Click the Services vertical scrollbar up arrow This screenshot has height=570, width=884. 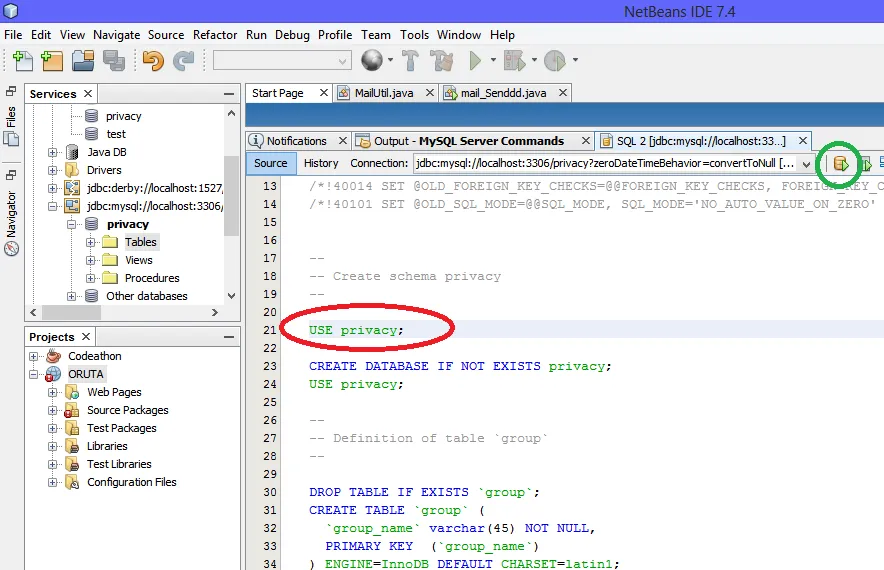click(x=231, y=113)
